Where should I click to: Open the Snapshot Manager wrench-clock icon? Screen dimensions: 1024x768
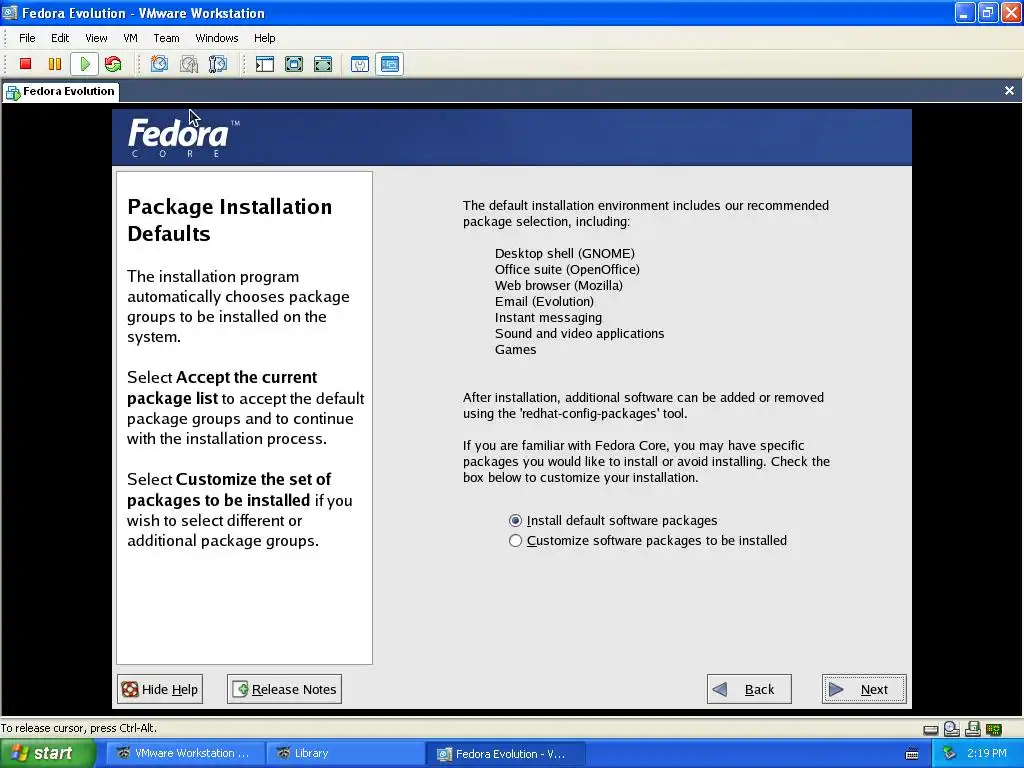pyautogui.click(x=217, y=64)
